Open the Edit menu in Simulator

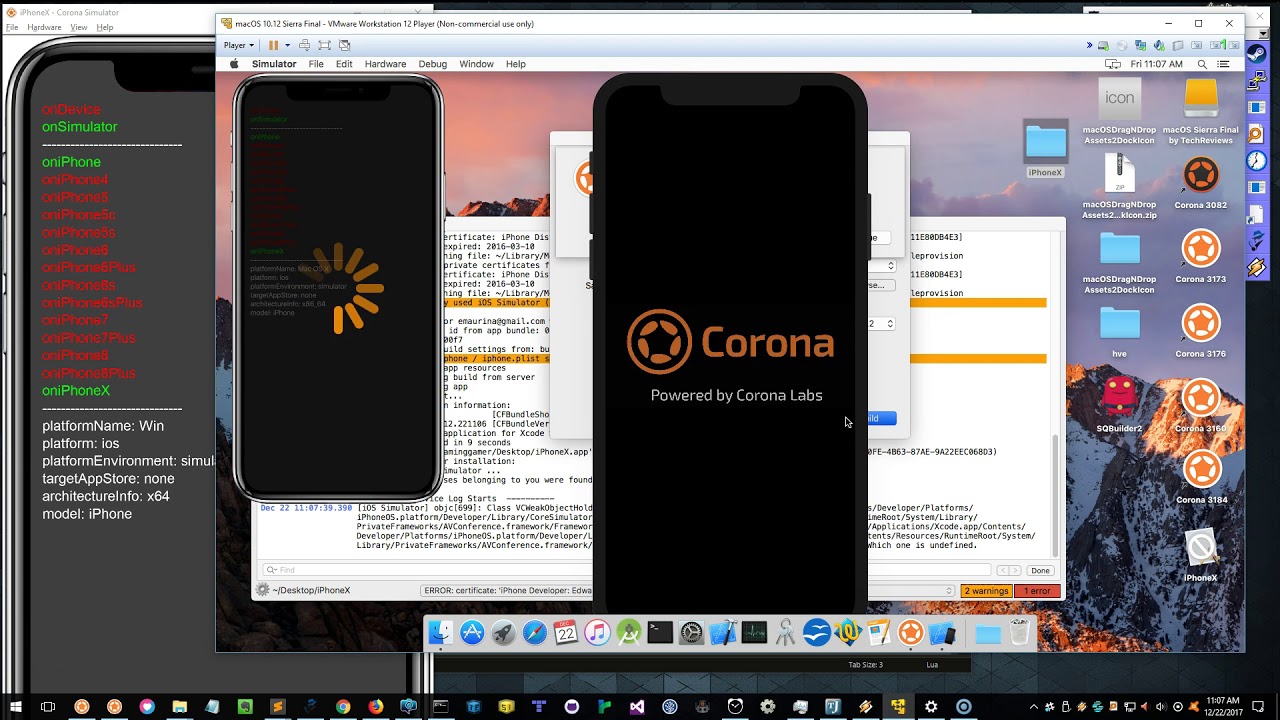[x=344, y=64]
